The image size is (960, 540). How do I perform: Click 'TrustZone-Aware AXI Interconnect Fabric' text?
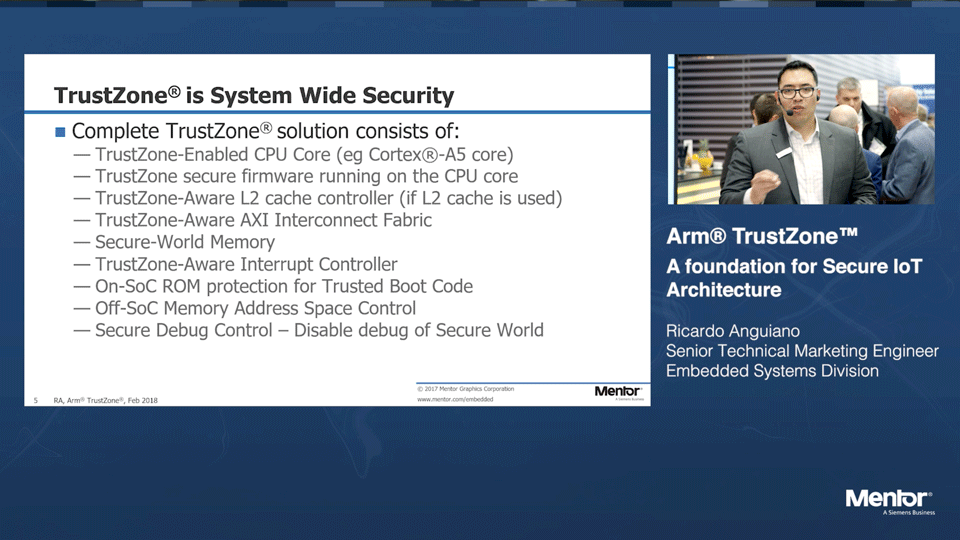click(x=263, y=220)
